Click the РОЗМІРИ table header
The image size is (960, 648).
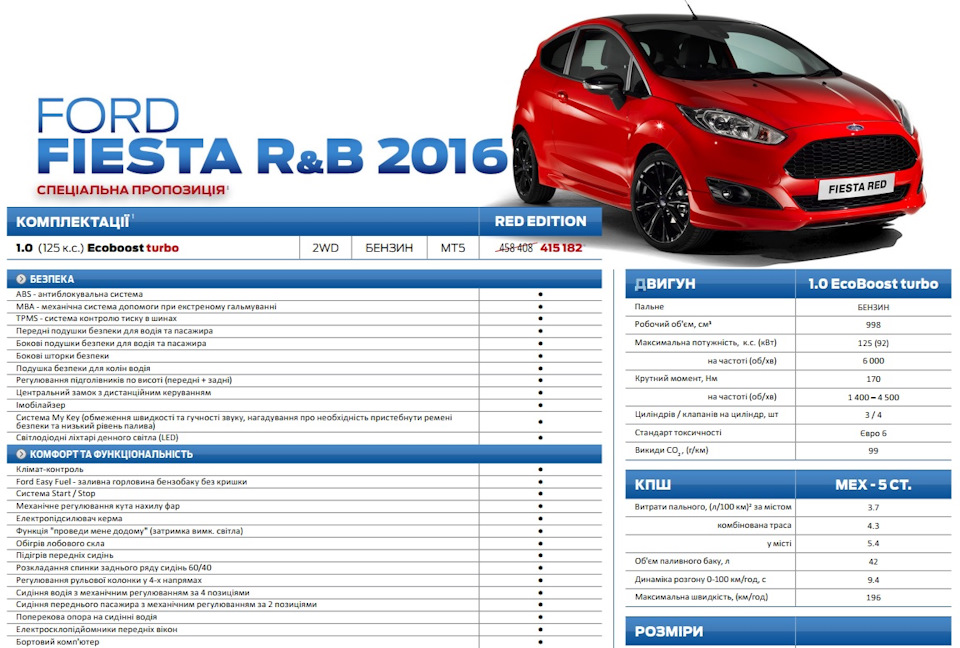click(x=710, y=631)
